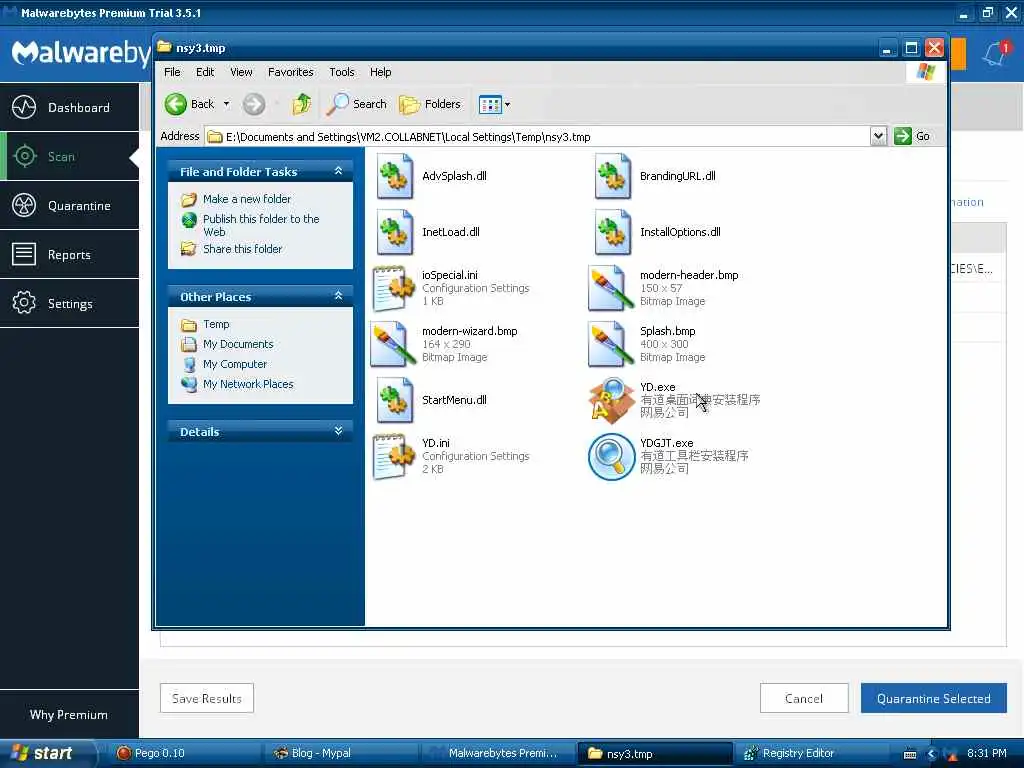Click Quarantine Selected in Malwarebytes
This screenshot has width=1024, height=768.
933,698
